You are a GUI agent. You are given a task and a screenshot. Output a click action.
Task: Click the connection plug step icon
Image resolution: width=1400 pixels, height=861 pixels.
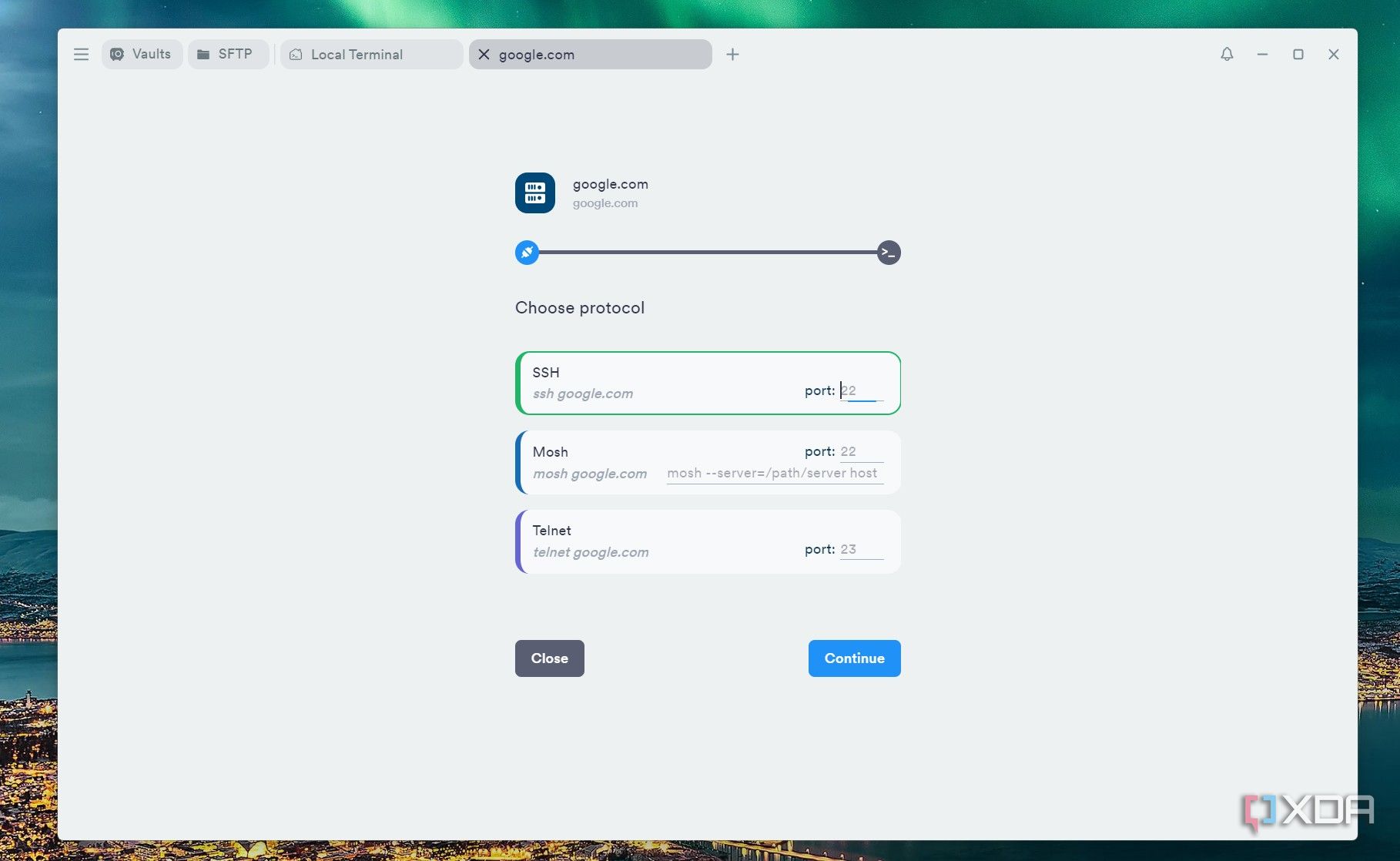coord(527,253)
